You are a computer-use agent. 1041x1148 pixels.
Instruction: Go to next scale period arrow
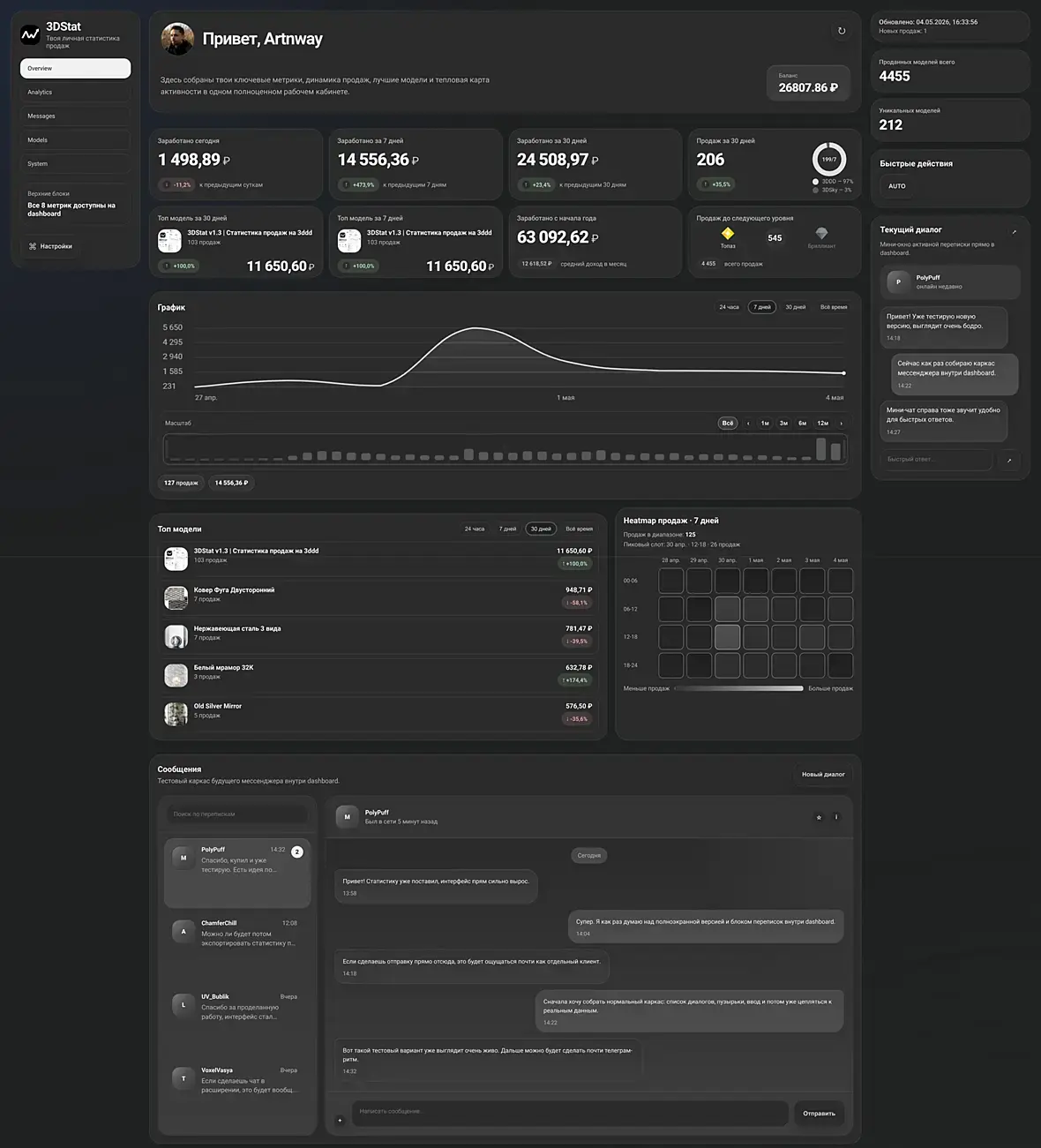tap(841, 423)
